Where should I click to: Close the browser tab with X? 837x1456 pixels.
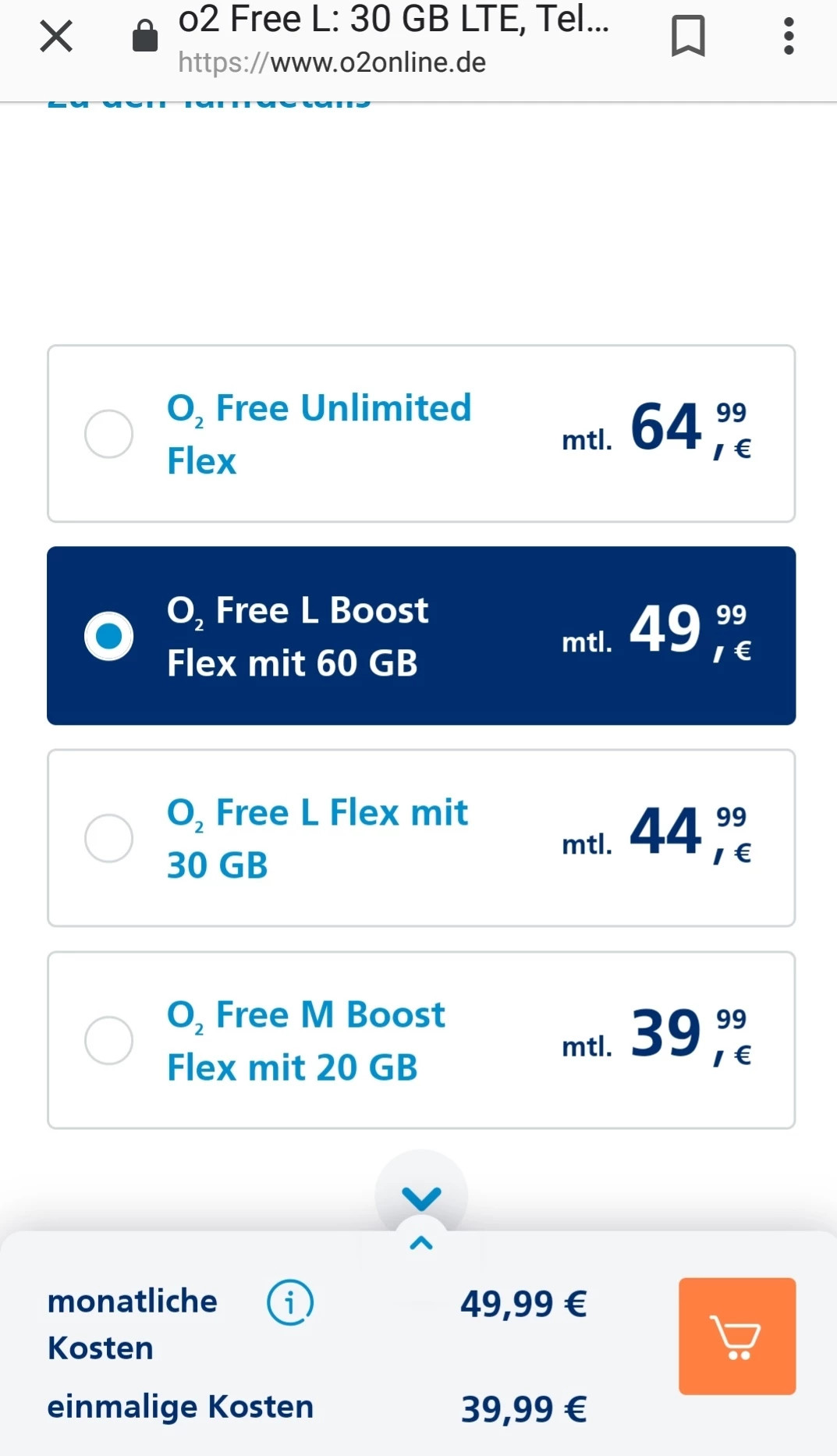pyautogui.click(x=56, y=37)
